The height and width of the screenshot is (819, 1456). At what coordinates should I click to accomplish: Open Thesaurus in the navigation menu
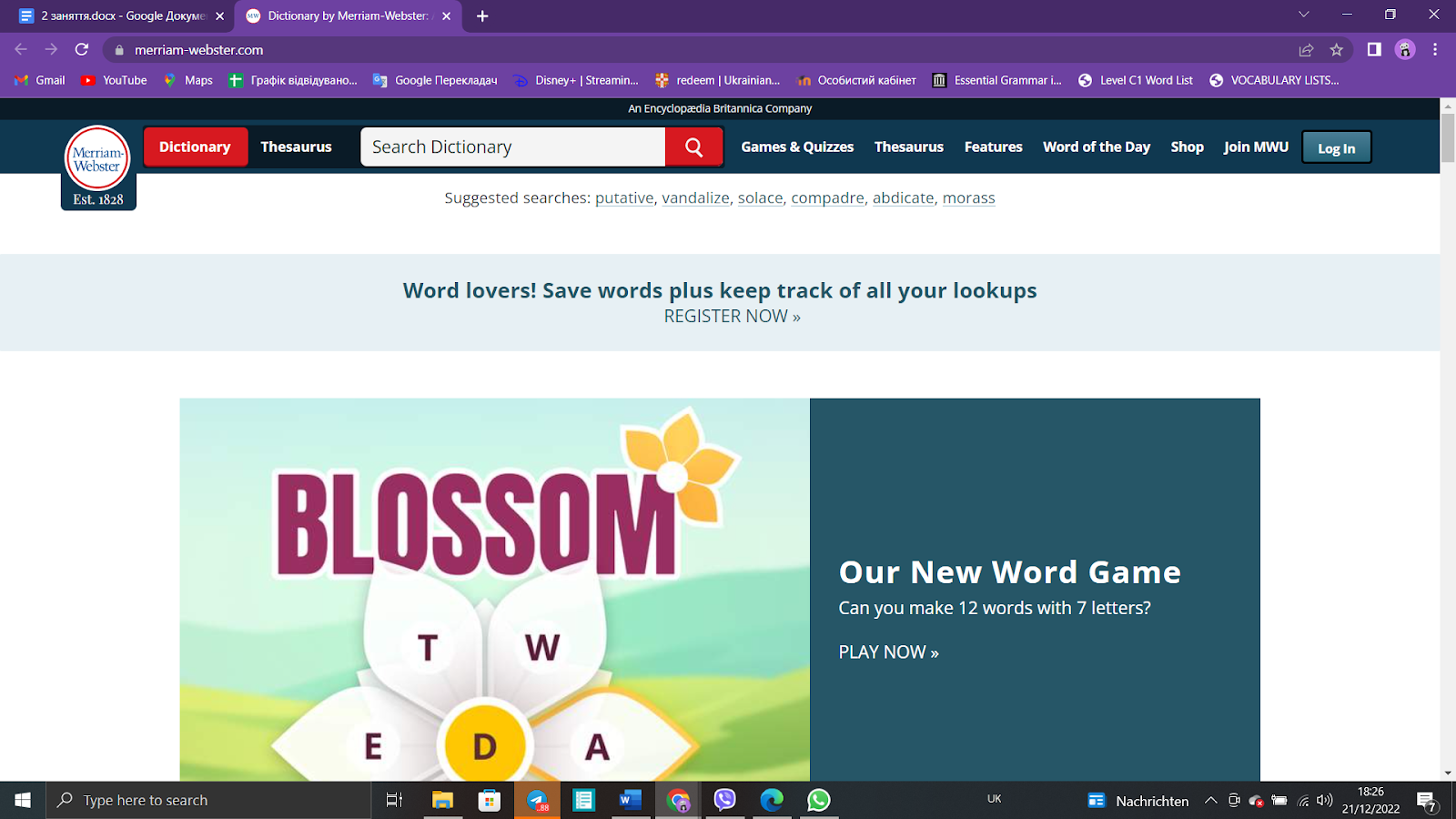coord(909,147)
